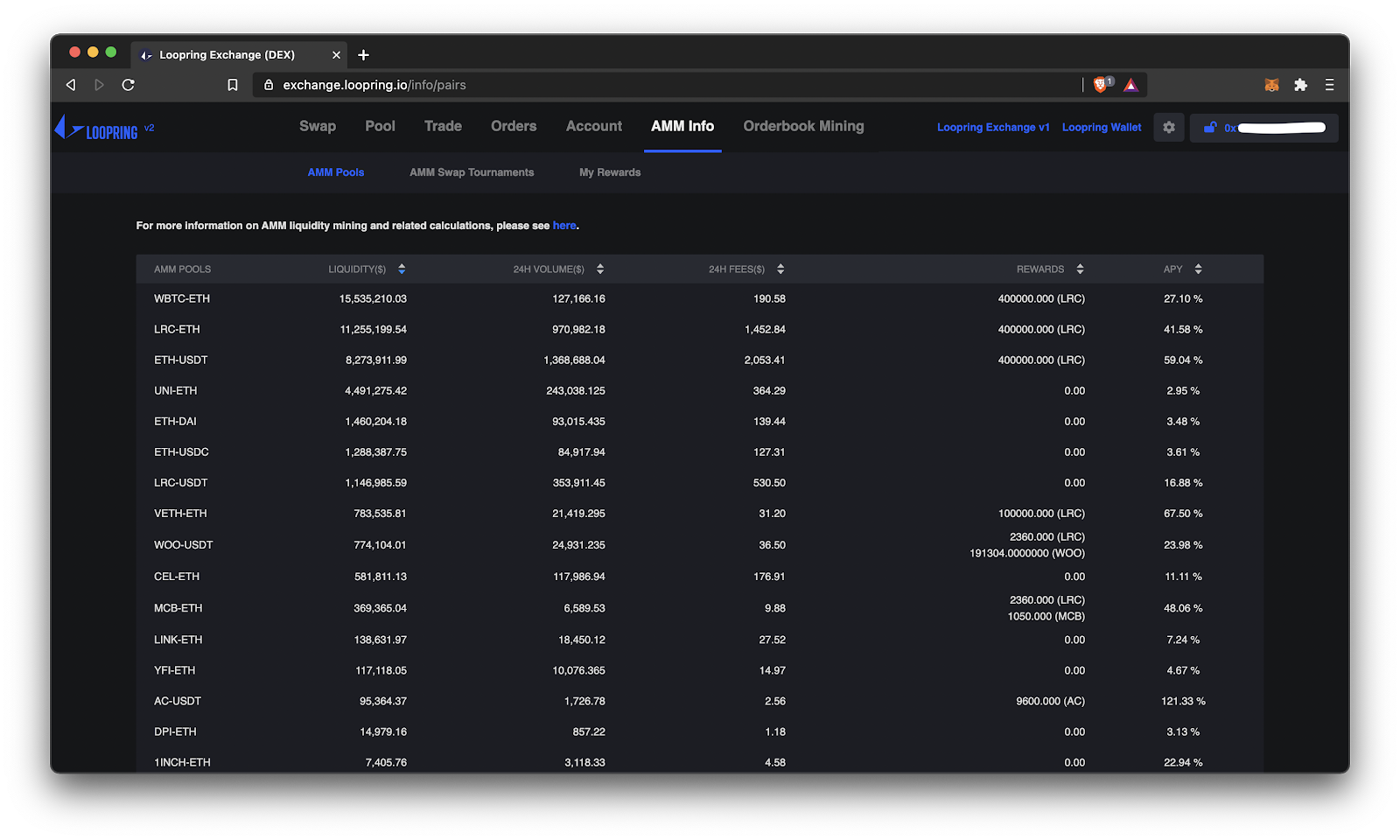
Task: Click the wallet address 0x button
Action: pyautogui.click(x=1264, y=128)
